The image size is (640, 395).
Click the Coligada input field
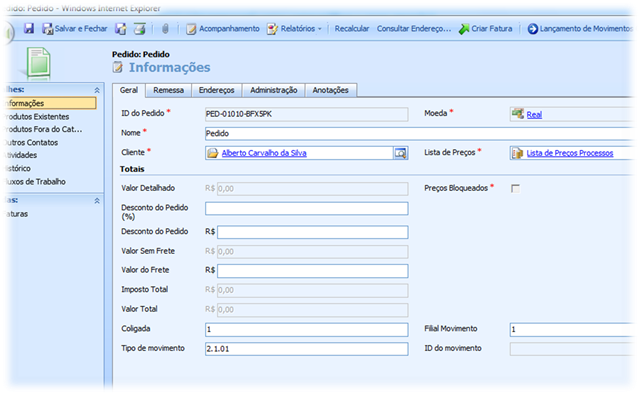point(307,330)
